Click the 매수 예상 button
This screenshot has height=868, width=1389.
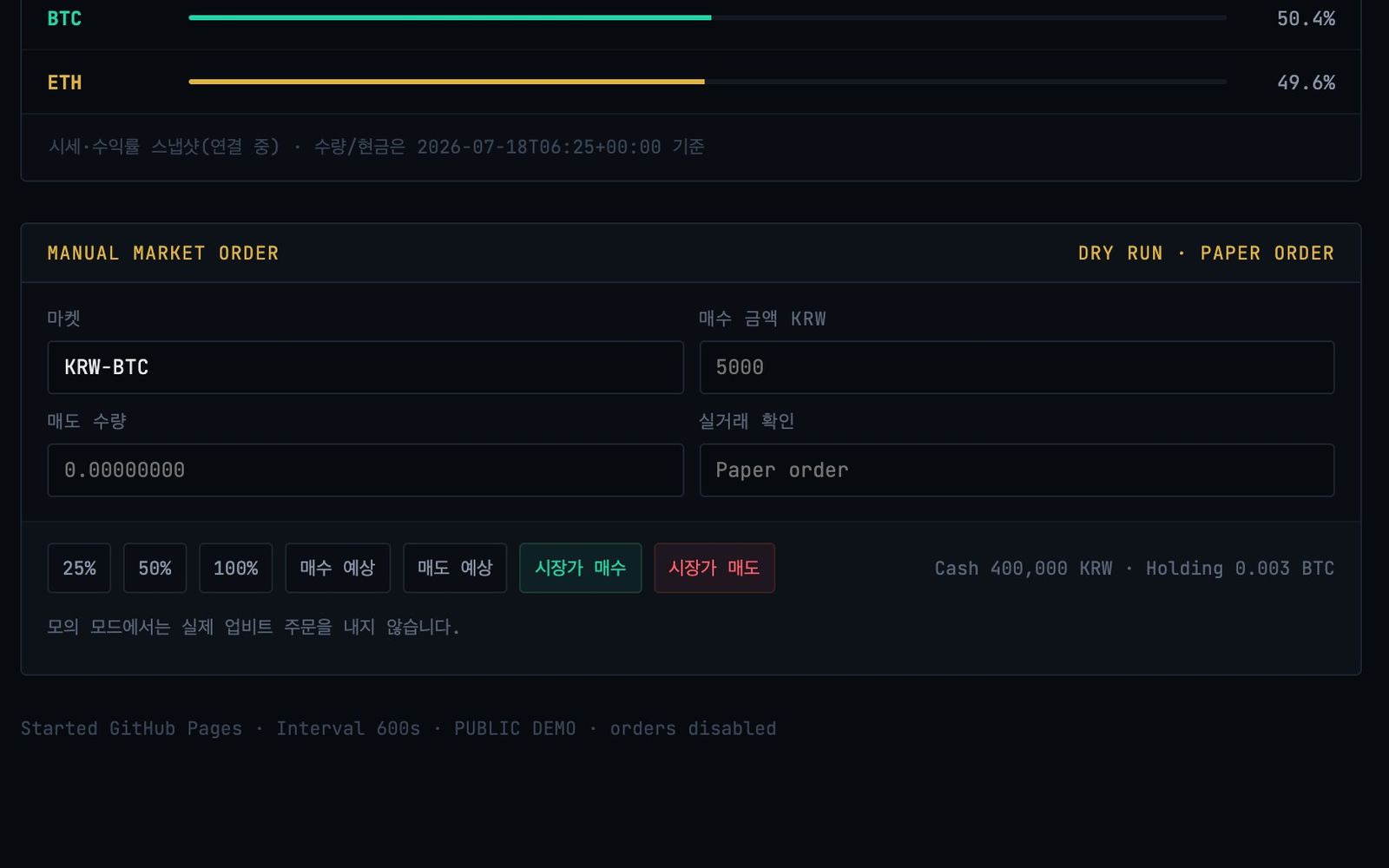tap(338, 569)
